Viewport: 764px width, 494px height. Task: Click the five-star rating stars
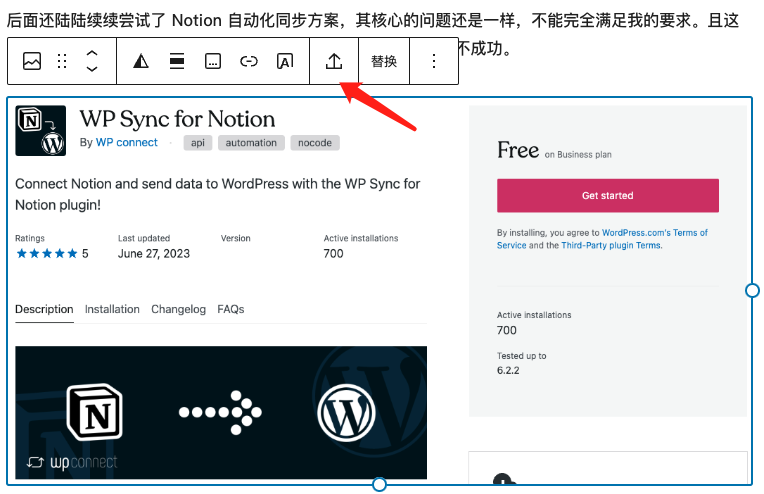tap(47, 253)
